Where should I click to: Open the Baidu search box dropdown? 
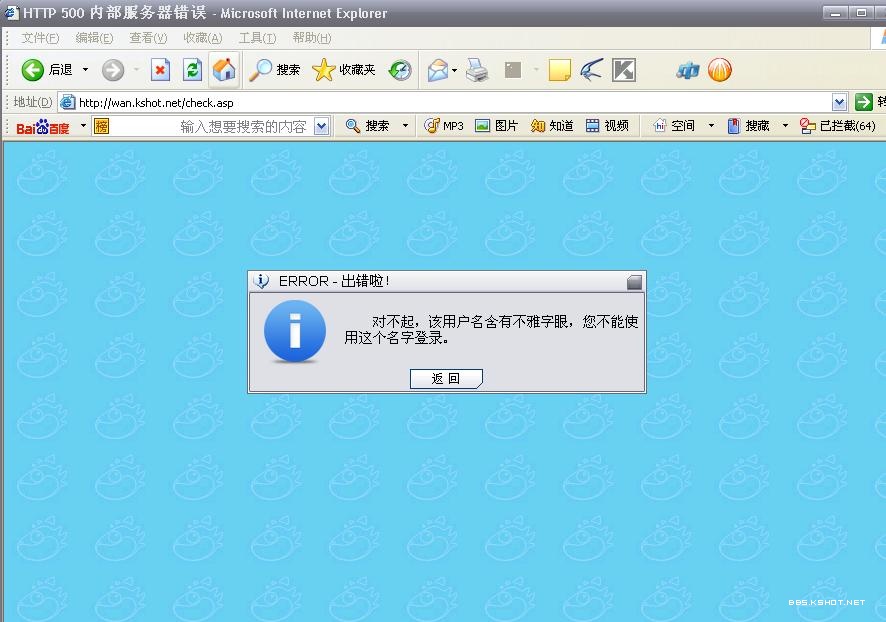pos(322,126)
